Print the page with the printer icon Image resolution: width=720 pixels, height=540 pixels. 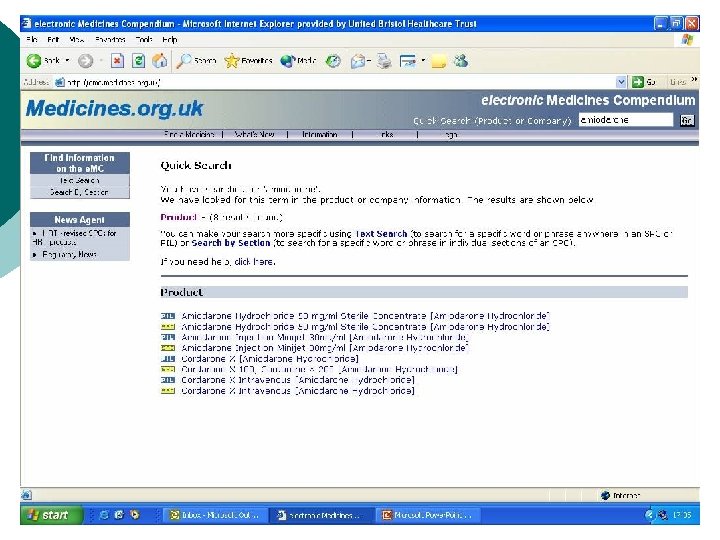click(384, 61)
